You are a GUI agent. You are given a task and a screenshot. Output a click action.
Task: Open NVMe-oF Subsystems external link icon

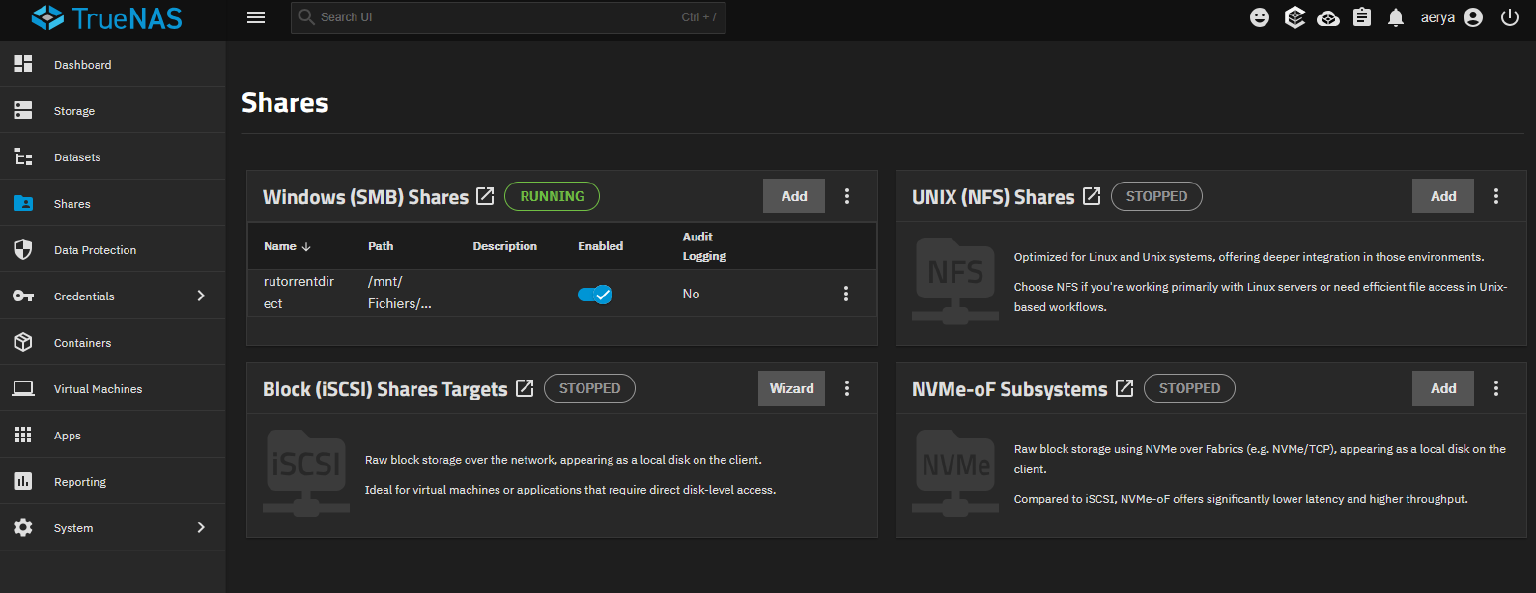[1124, 388]
